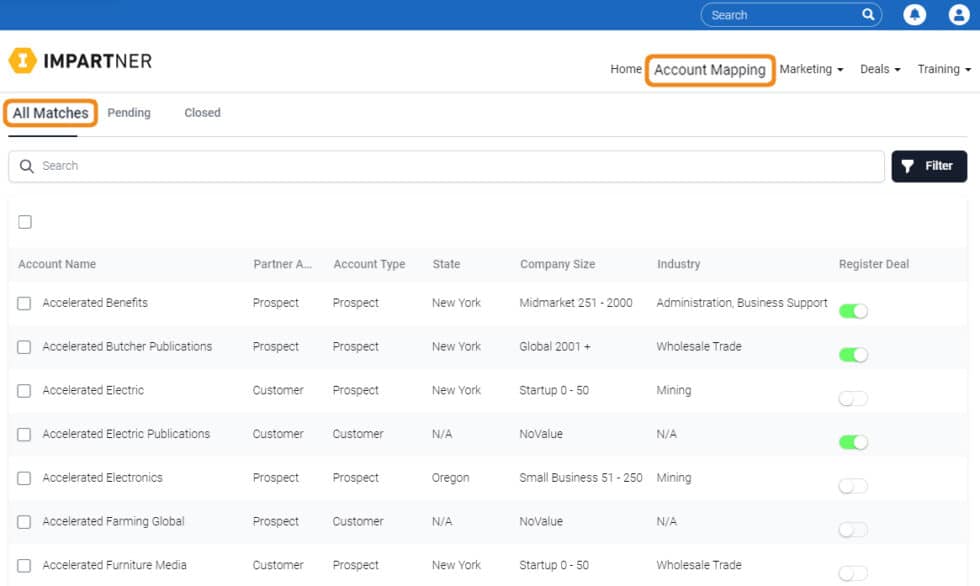Check the select-all checkbox above the table
This screenshot has height=586, width=980.
(x=24, y=221)
